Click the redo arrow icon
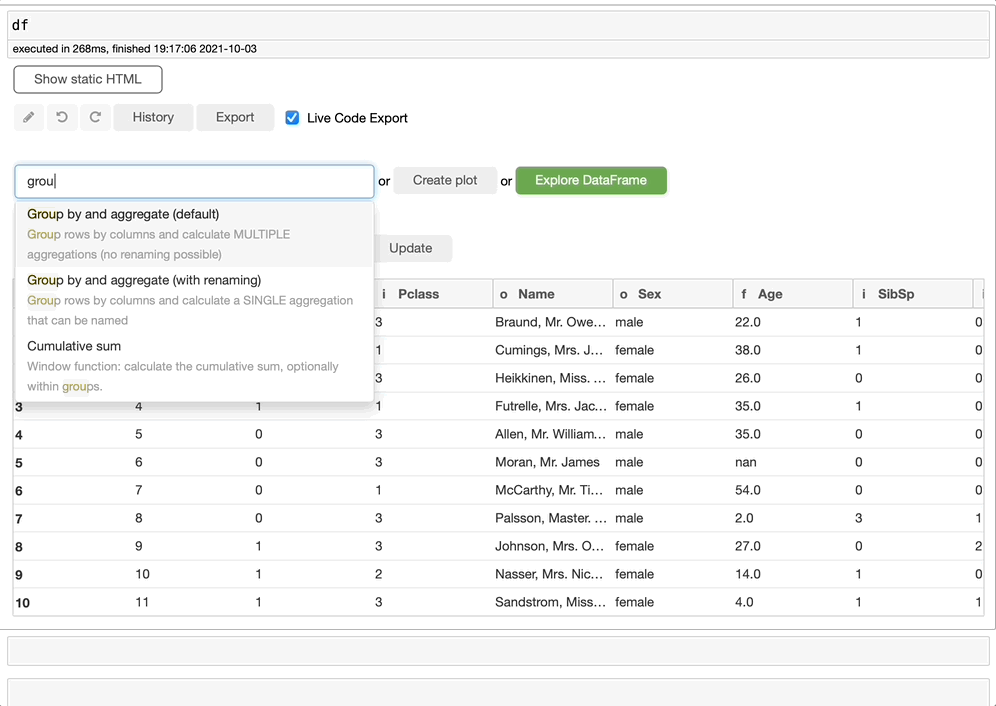Screen dimensions: 996x706 (95, 117)
